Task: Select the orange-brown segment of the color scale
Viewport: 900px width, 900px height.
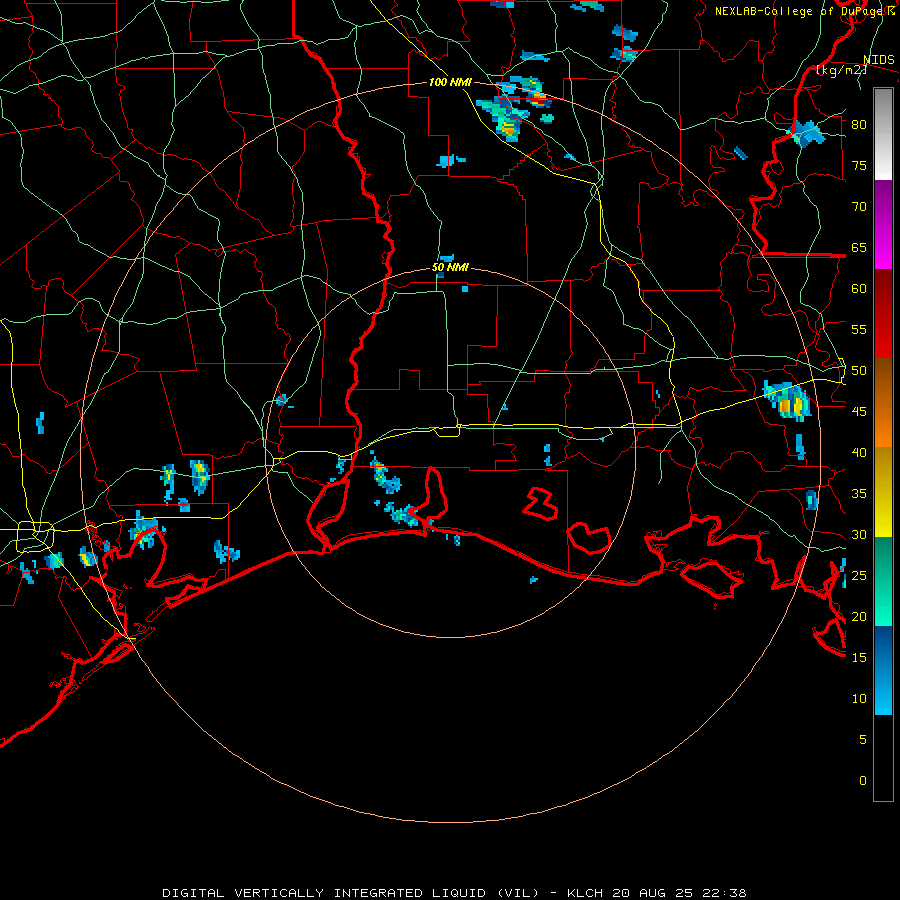Action: 883,402
